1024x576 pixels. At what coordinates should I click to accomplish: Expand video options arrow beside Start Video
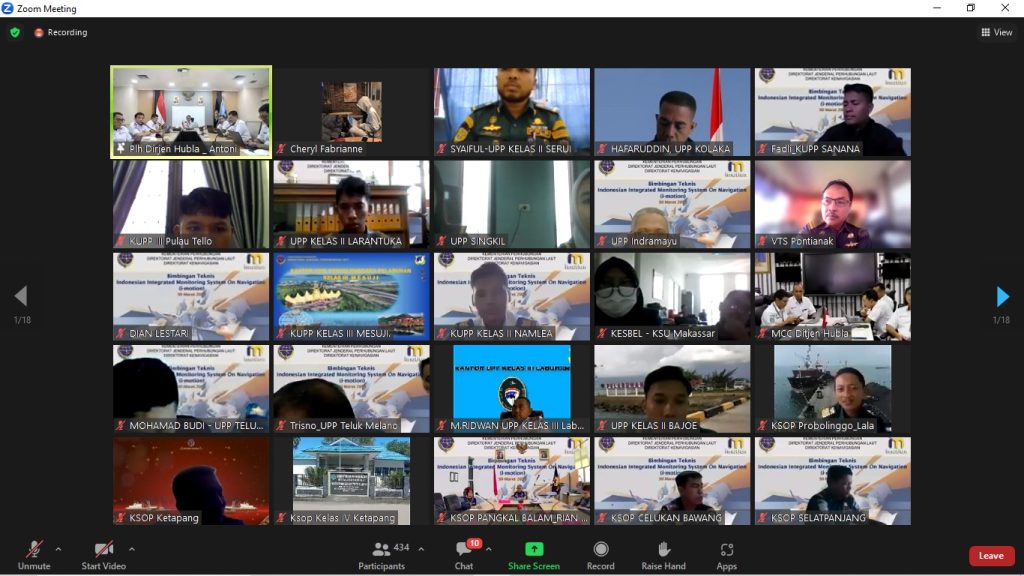coord(131,548)
